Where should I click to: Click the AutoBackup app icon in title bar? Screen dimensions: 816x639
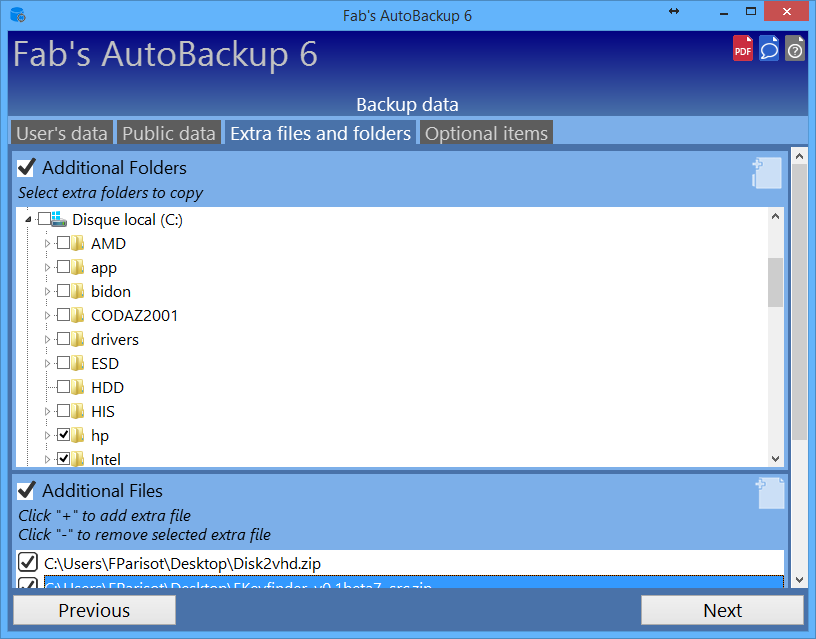click(x=18, y=15)
